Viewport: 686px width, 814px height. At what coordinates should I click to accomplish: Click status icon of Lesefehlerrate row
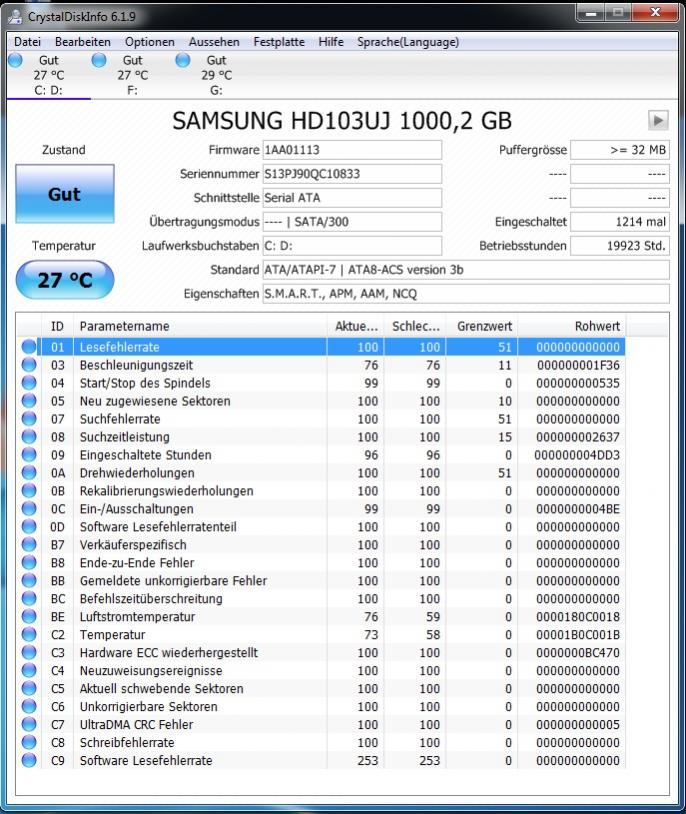(x=29, y=347)
